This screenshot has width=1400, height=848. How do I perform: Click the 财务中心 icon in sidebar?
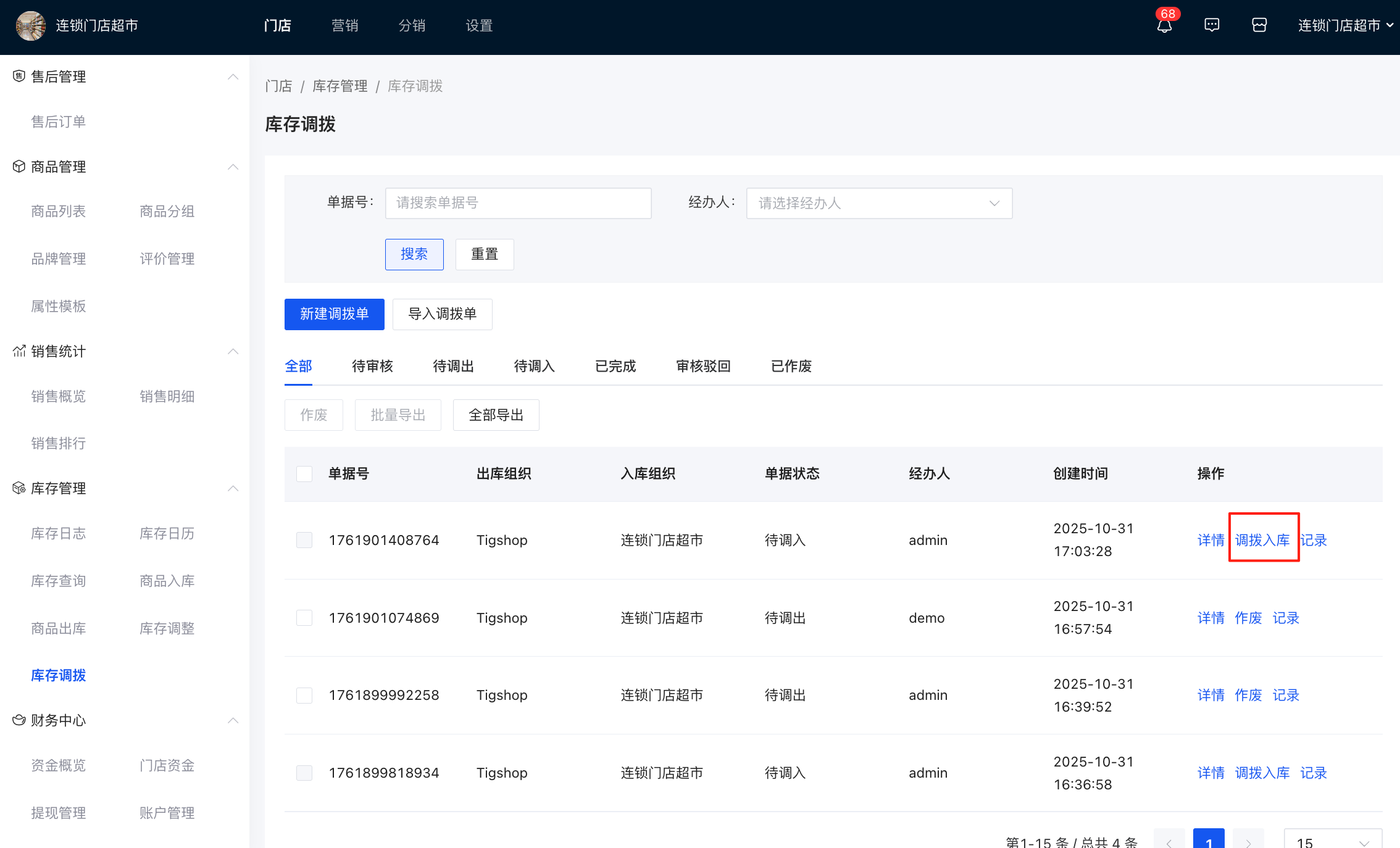[x=18, y=720]
